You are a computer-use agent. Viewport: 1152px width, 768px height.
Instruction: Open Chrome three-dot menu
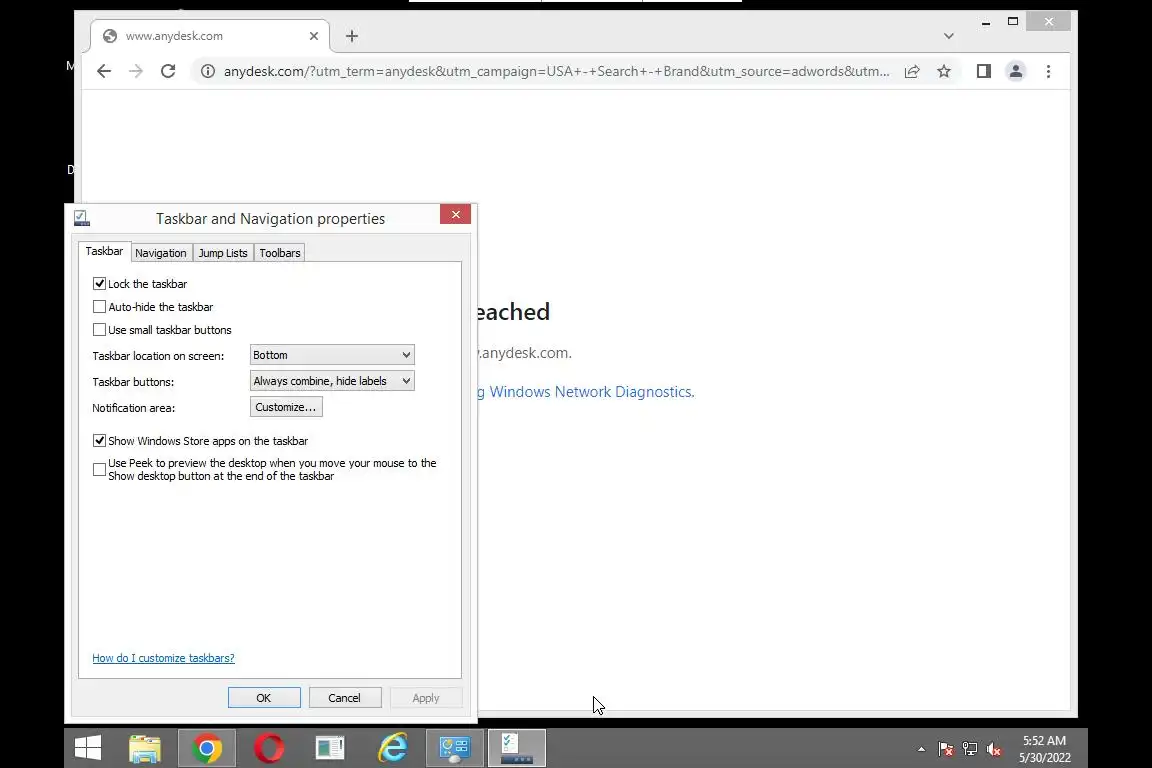pos(1048,71)
